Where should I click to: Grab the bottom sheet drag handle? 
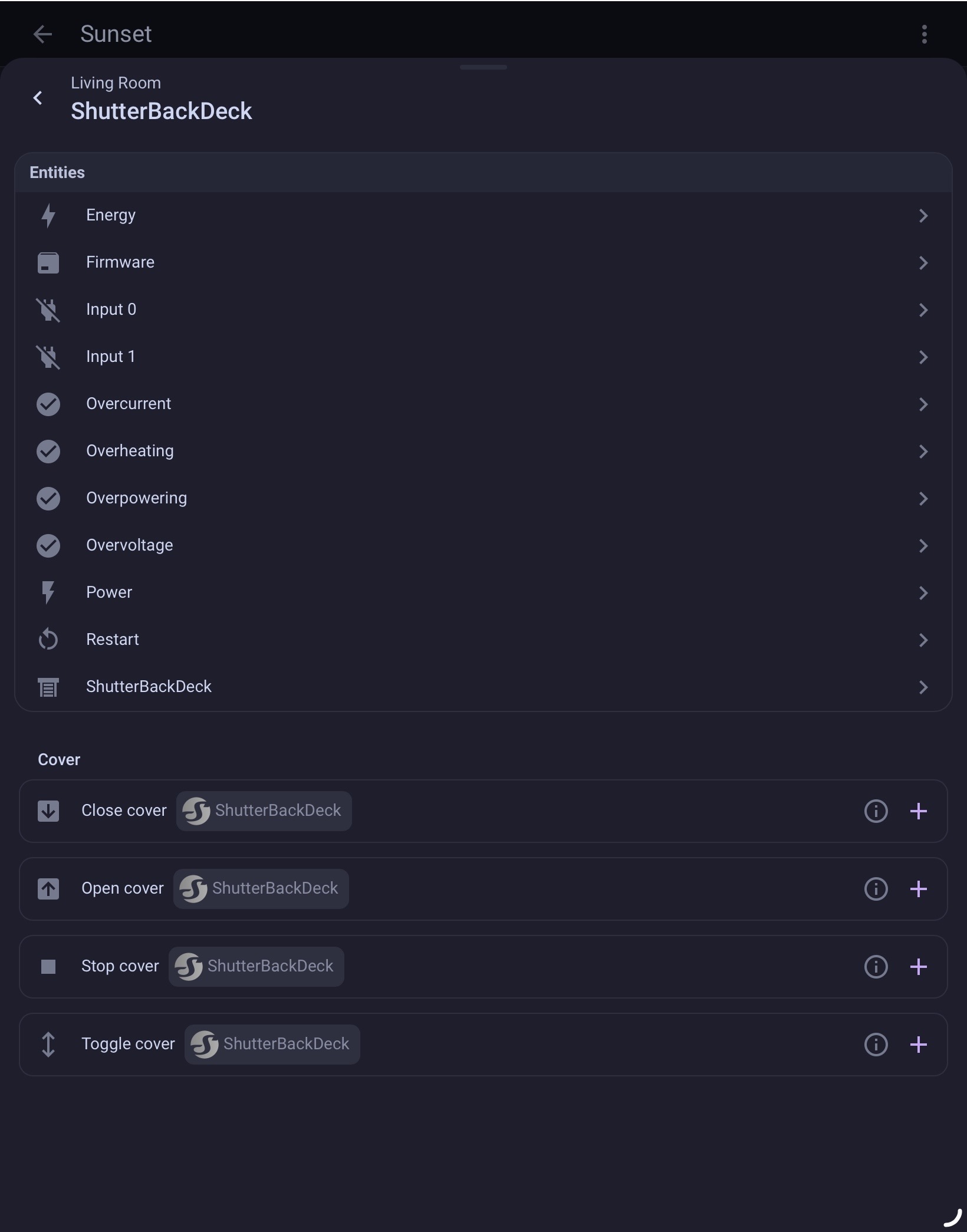[x=483, y=67]
